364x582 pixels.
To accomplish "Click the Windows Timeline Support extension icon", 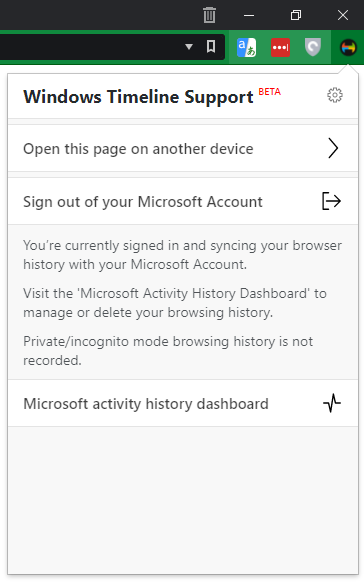I will (348, 48).
